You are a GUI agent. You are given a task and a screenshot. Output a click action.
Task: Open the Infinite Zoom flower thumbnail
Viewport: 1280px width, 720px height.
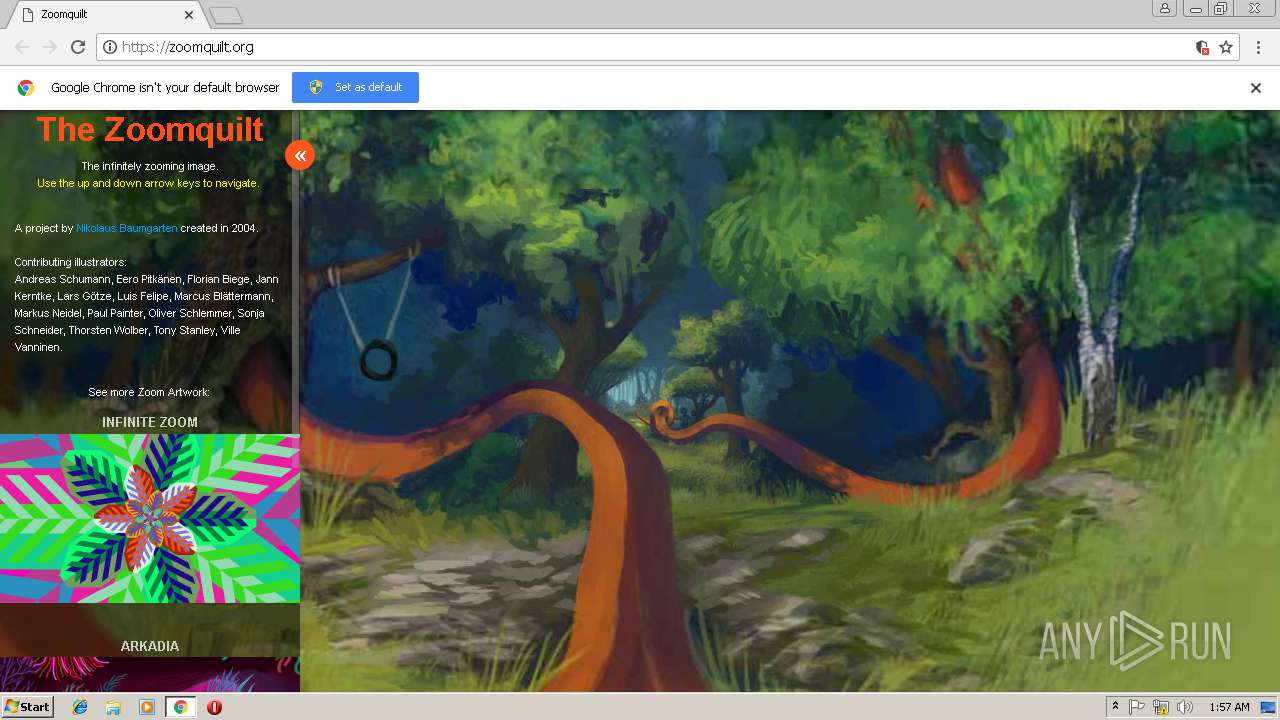point(150,518)
